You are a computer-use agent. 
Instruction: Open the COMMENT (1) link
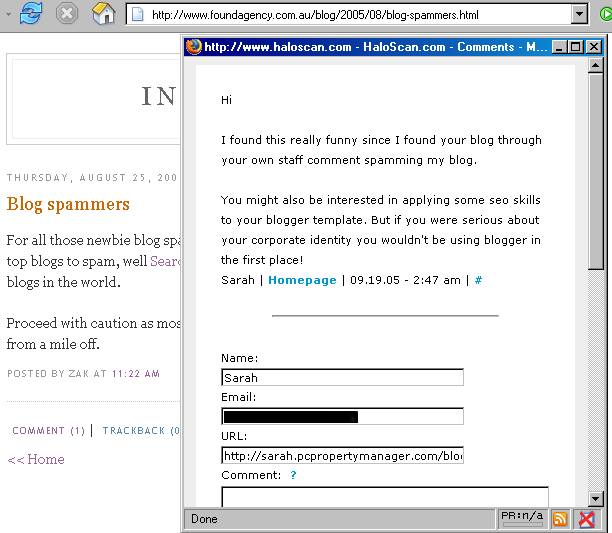[48, 430]
